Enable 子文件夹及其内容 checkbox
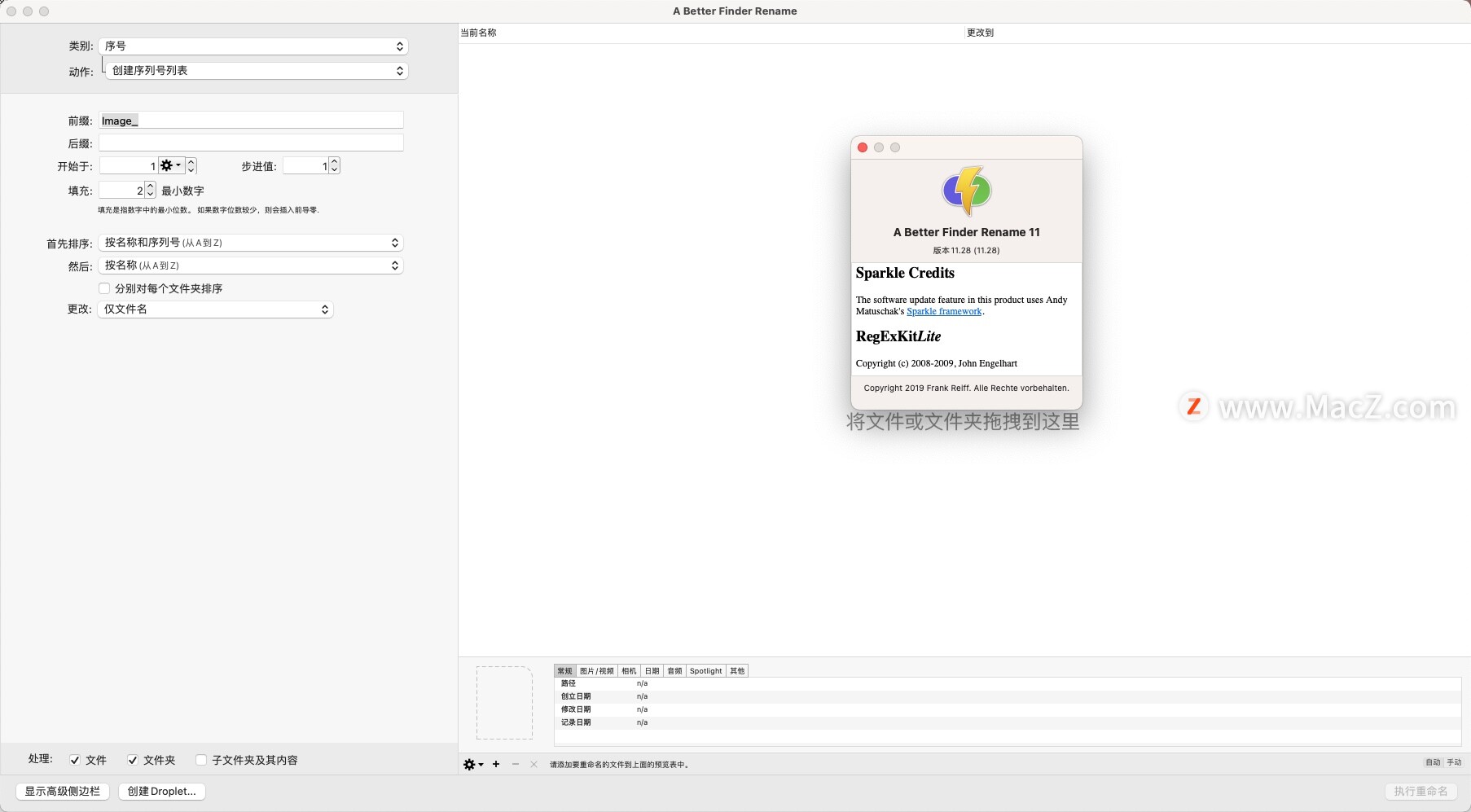 (201, 760)
